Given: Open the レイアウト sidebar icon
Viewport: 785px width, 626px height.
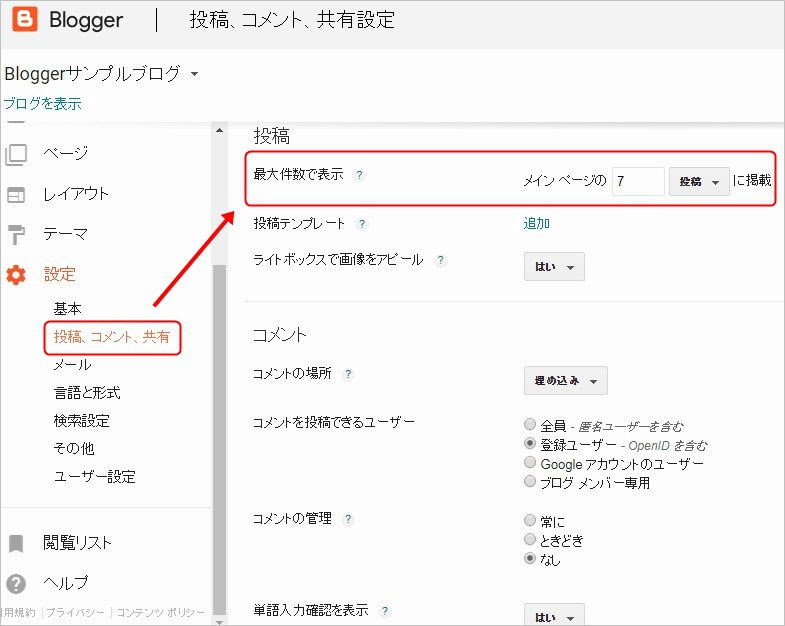Looking at the screenshot, I should 16,195.
